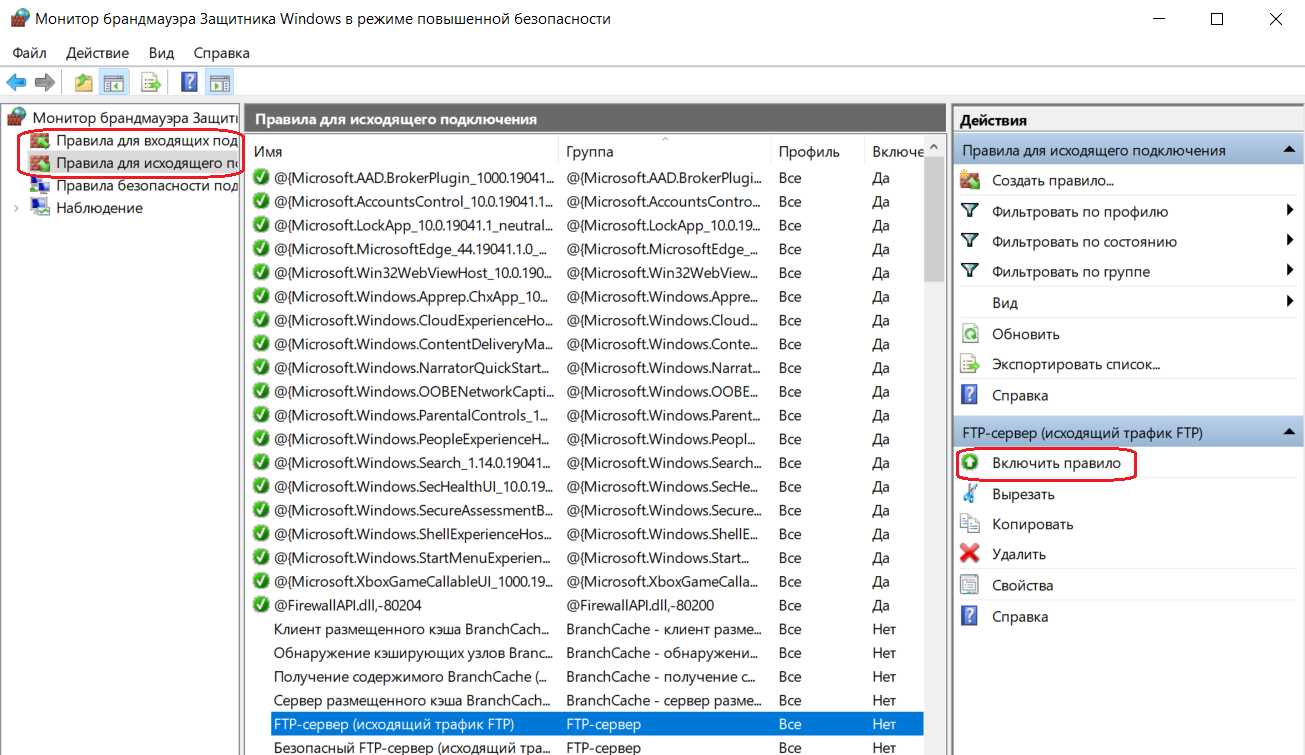Click the funnel icon for Фильтровать по состоянию
The height and width of the screenshot is (755, 1305).
(969, 241)
